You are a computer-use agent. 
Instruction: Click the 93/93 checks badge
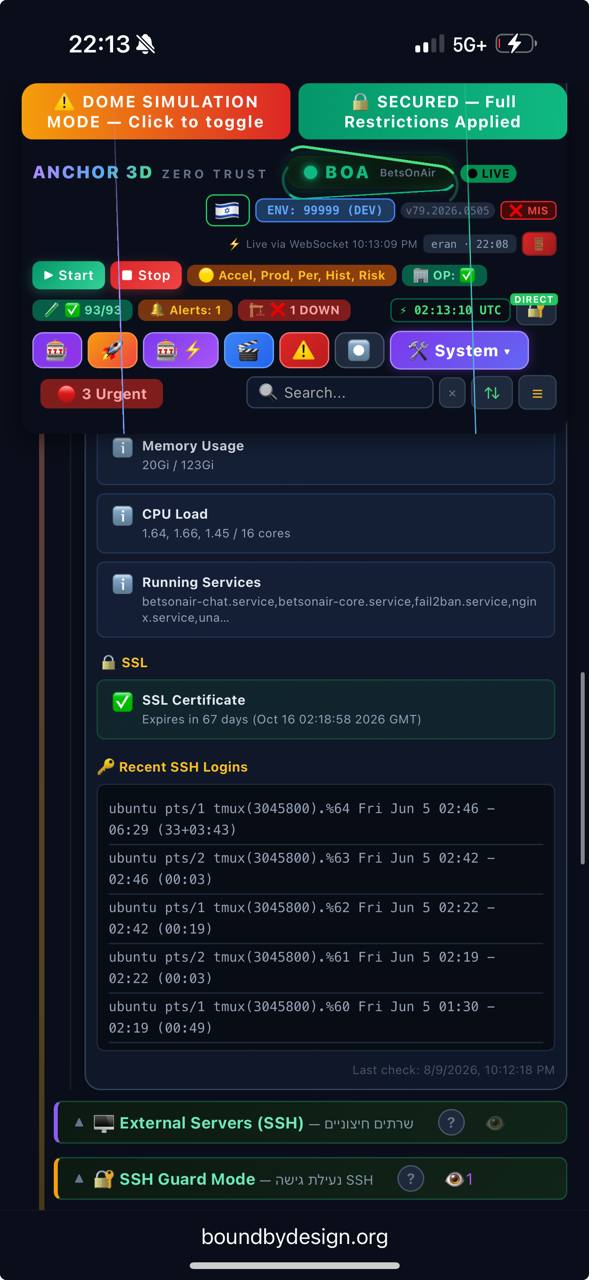pyautogui.click(x=82, y=310)
